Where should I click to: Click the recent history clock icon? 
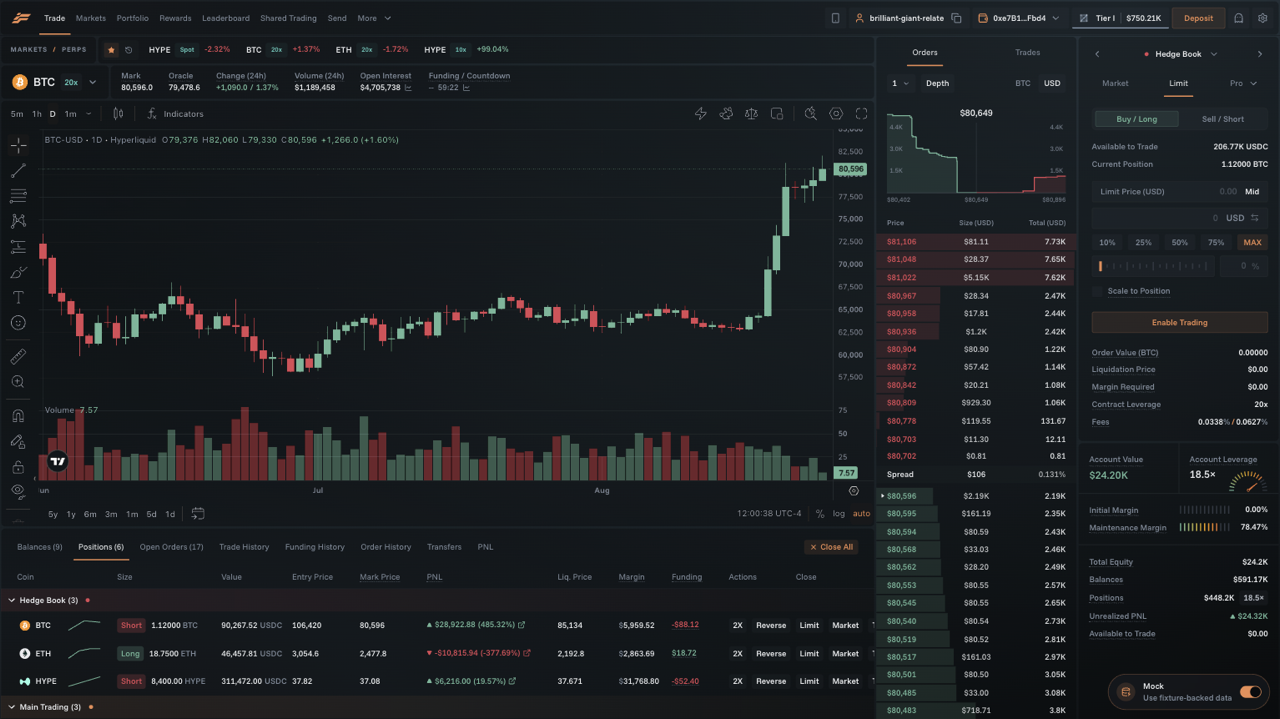pyautogui.click(x=128, y=49)
